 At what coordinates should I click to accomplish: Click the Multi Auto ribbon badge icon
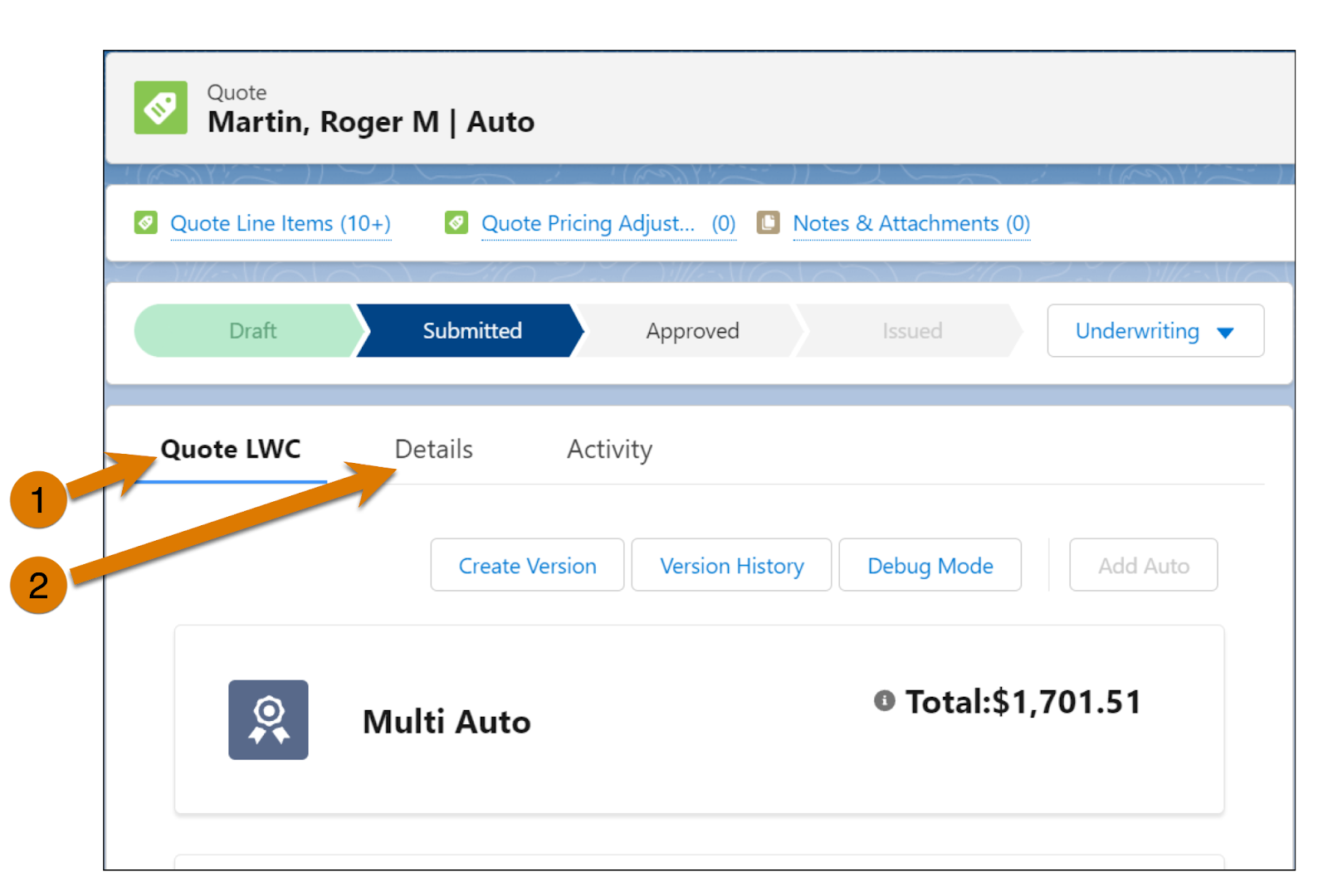[268, 720]
